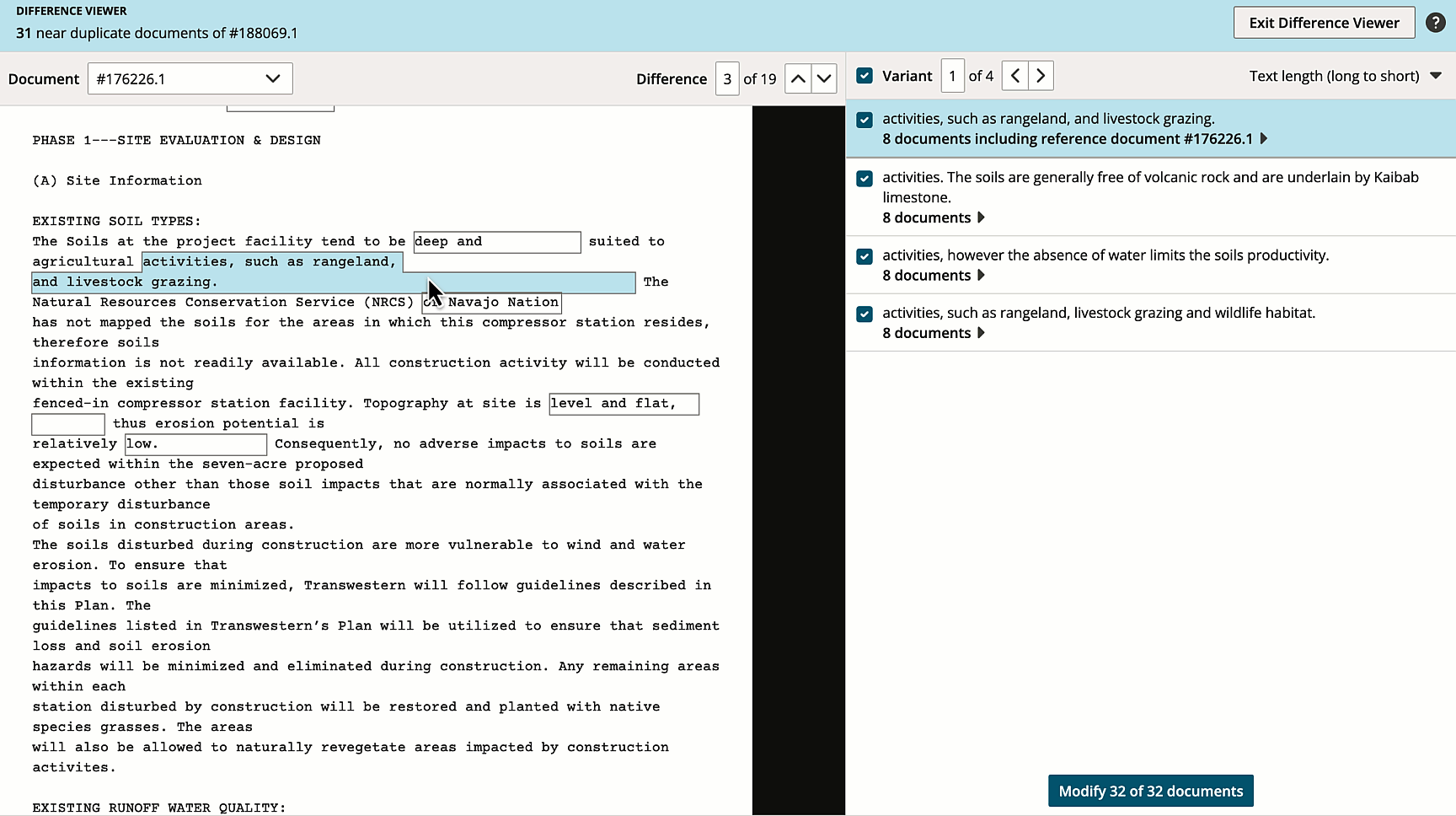Expand the absence of water variant documents
This screenshot has width=1456, height=816.
(979, 276)
